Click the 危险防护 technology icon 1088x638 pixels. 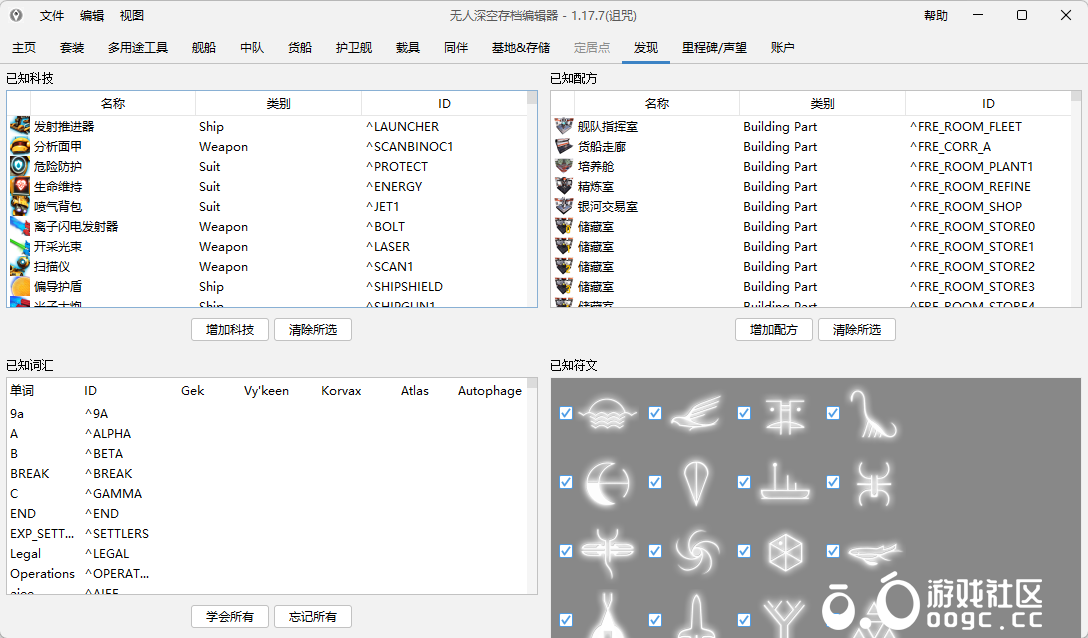tap(20, 167)
